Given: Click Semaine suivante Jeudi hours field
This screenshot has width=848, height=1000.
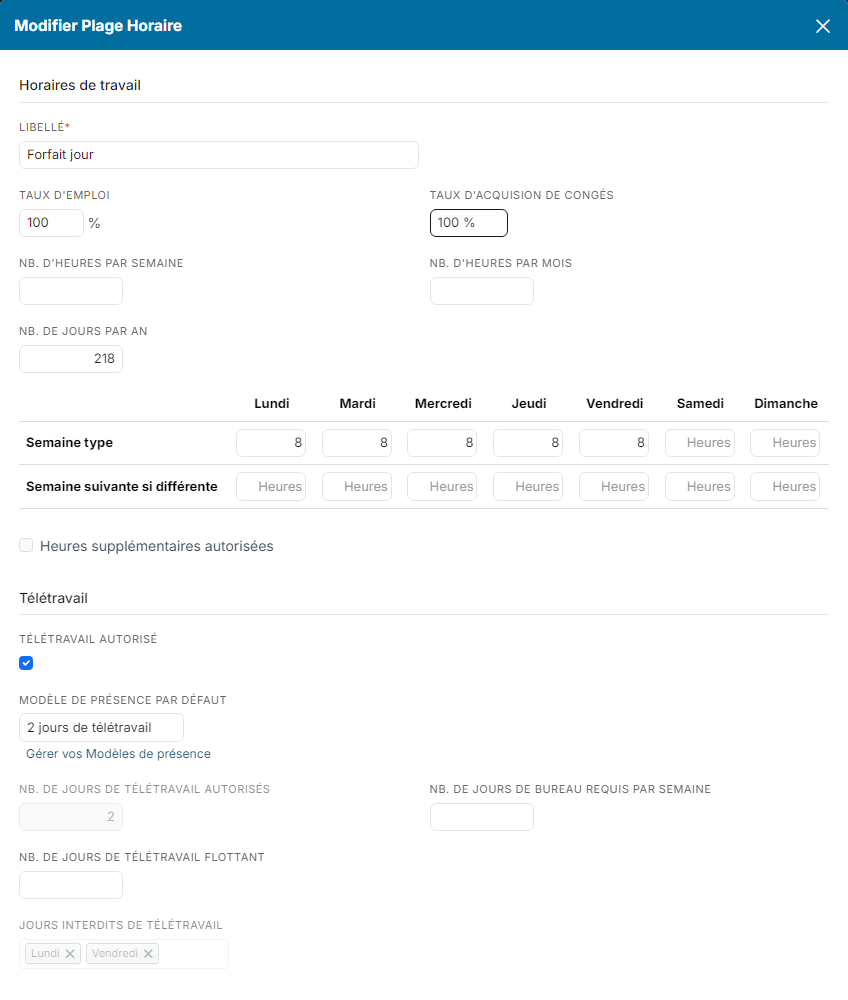Looking at the screenshot, I should 528,487.
